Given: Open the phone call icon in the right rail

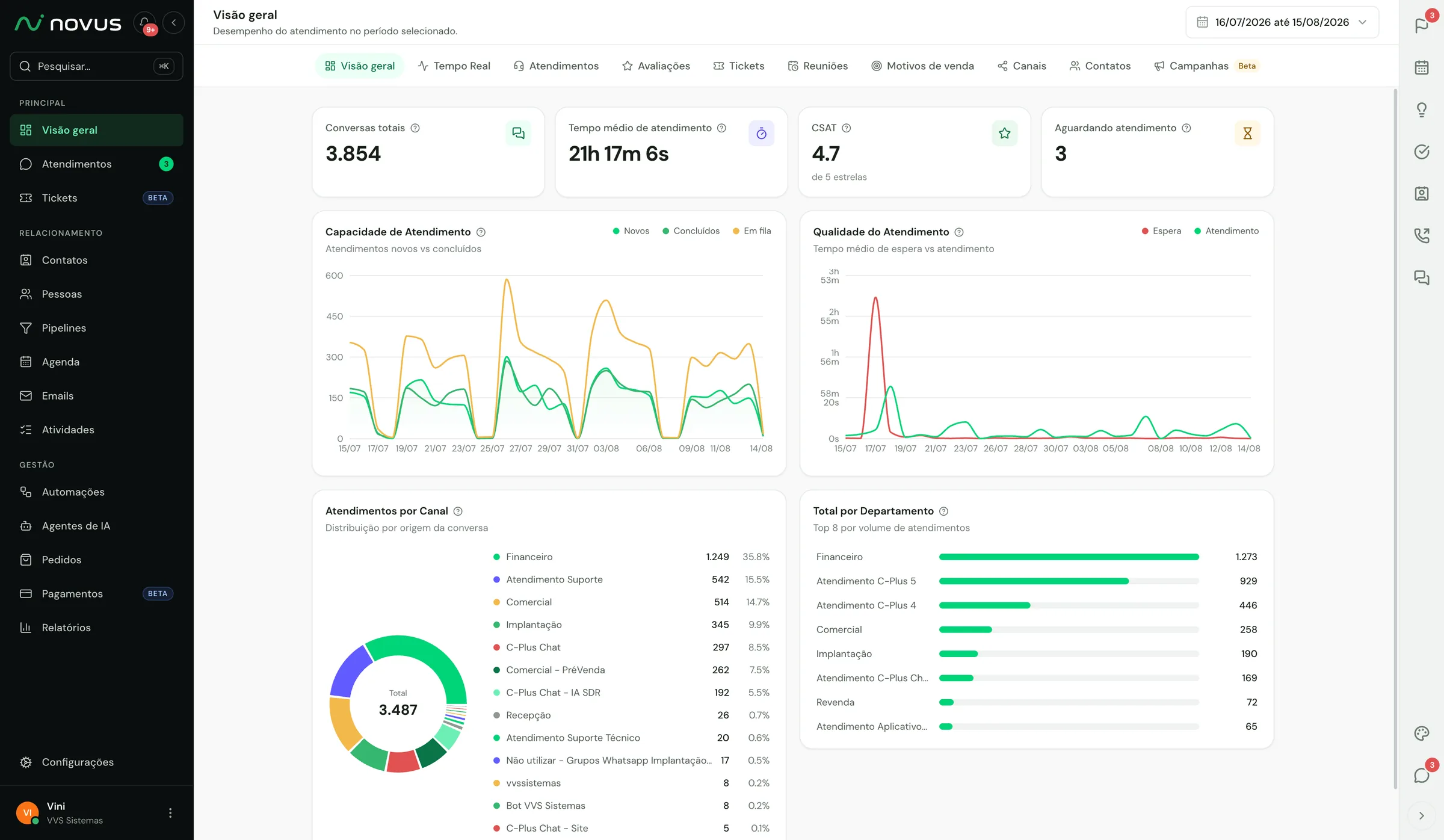Looking at the screenshot, I should click(x=1421, y=235).
